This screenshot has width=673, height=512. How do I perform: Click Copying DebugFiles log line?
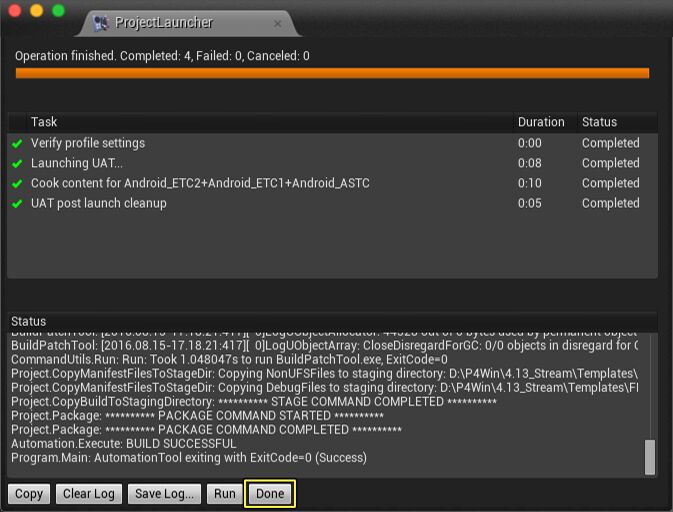click(x=324, y=388)
